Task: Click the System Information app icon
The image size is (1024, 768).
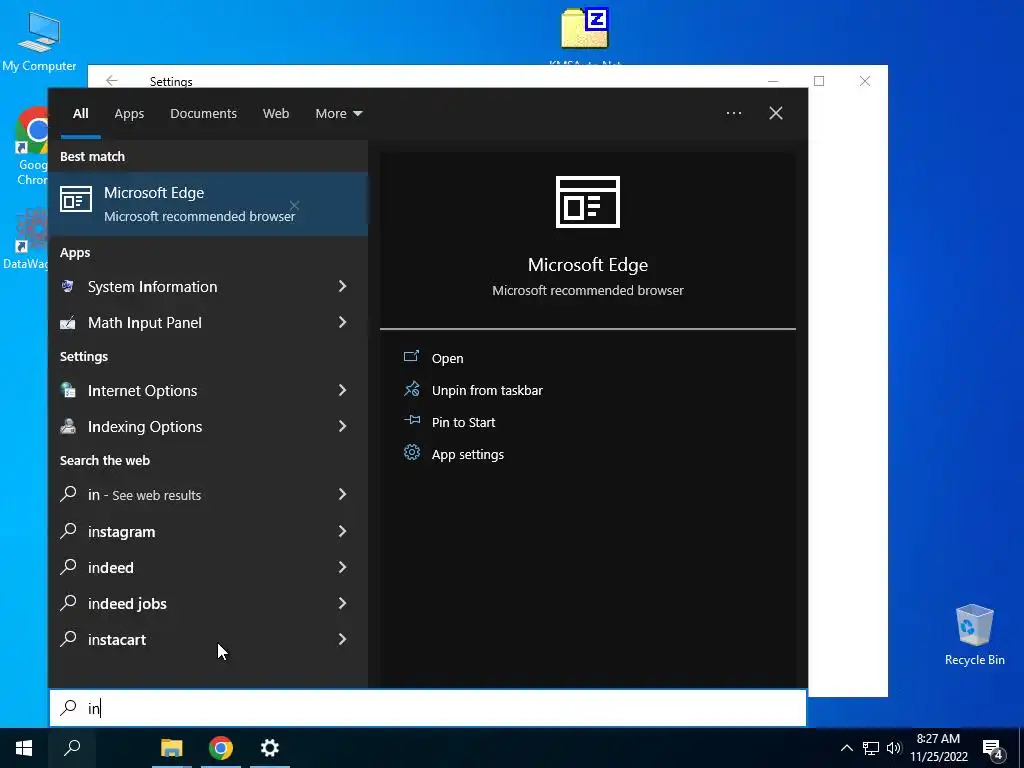Action: click(67, 286)
